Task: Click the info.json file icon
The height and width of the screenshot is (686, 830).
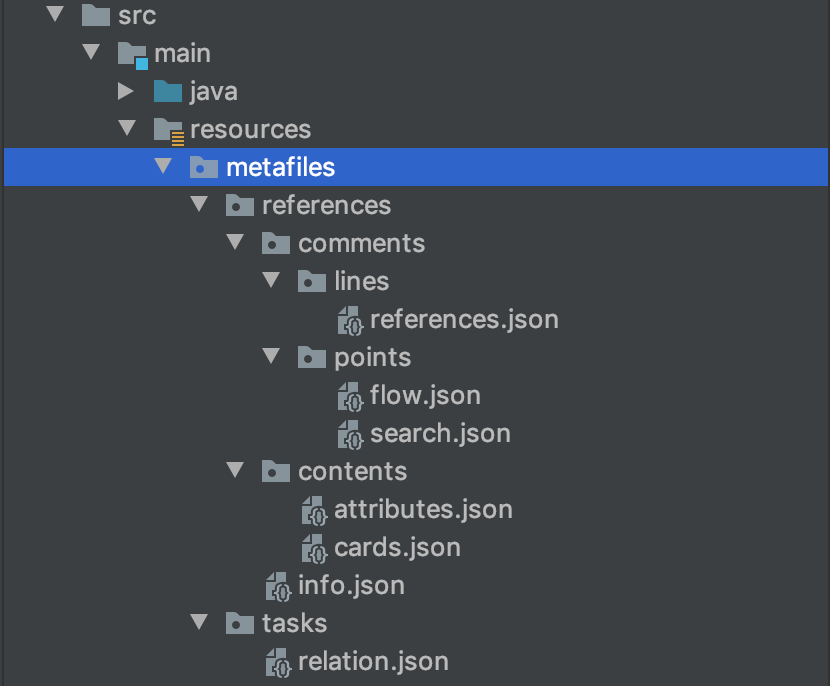Action: click(277, 586)
